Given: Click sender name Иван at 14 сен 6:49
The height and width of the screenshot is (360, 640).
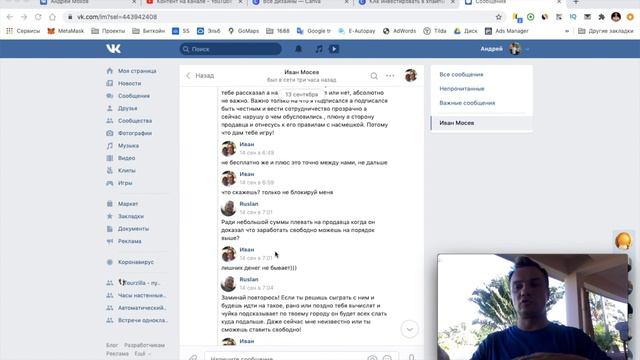Looking at the screenshot, I should 247,144.
